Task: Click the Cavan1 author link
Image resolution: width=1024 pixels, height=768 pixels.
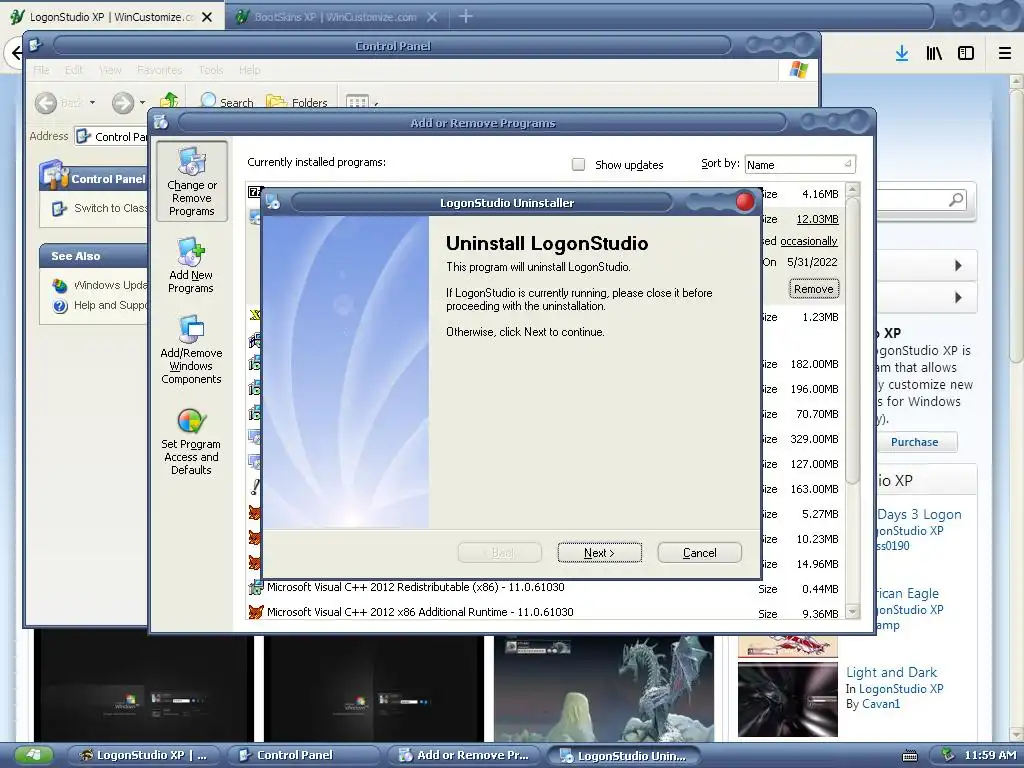Action: pyautogui.click(x=881, y=704)
